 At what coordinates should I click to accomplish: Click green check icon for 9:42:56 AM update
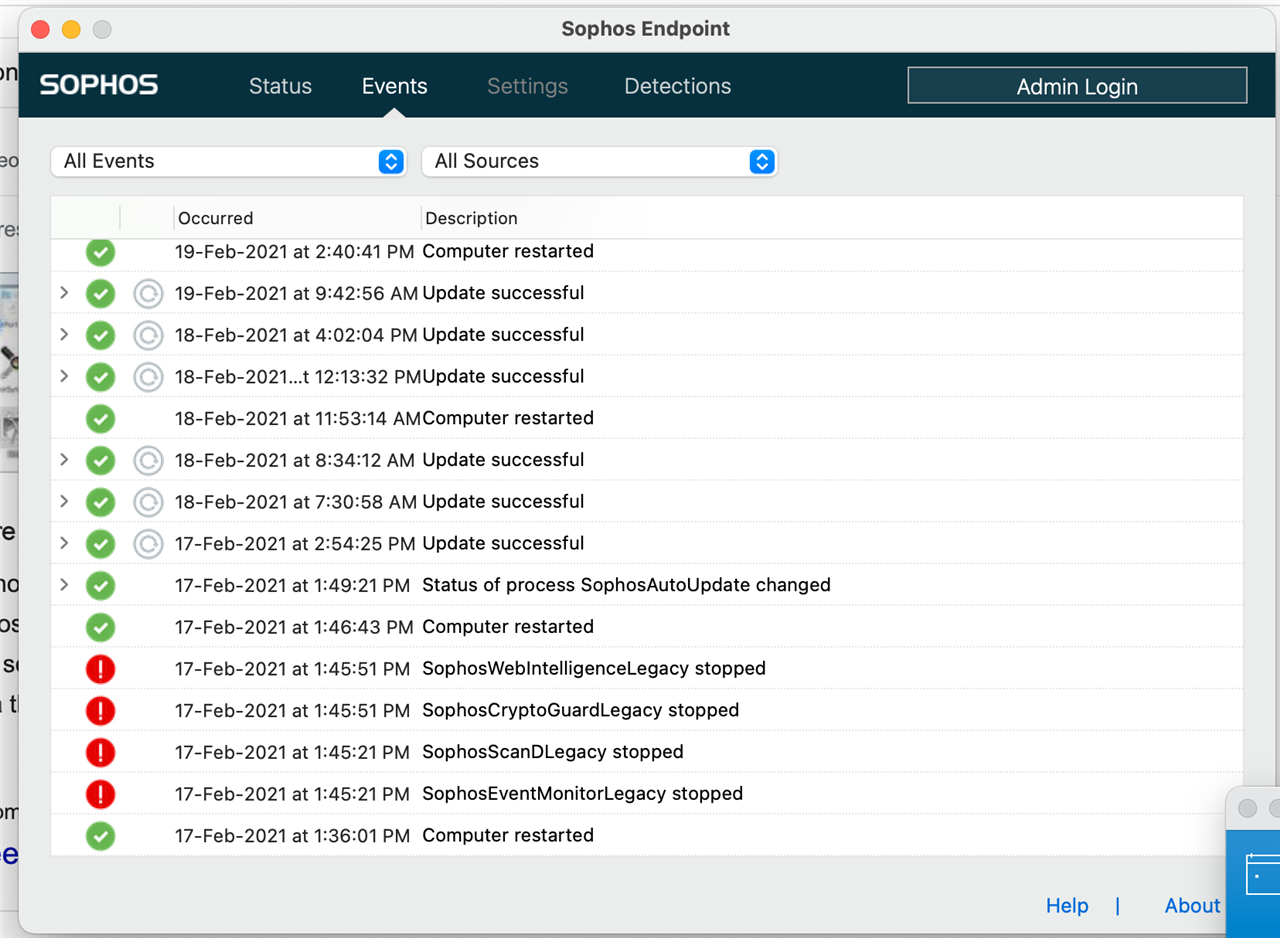(100, 293)
